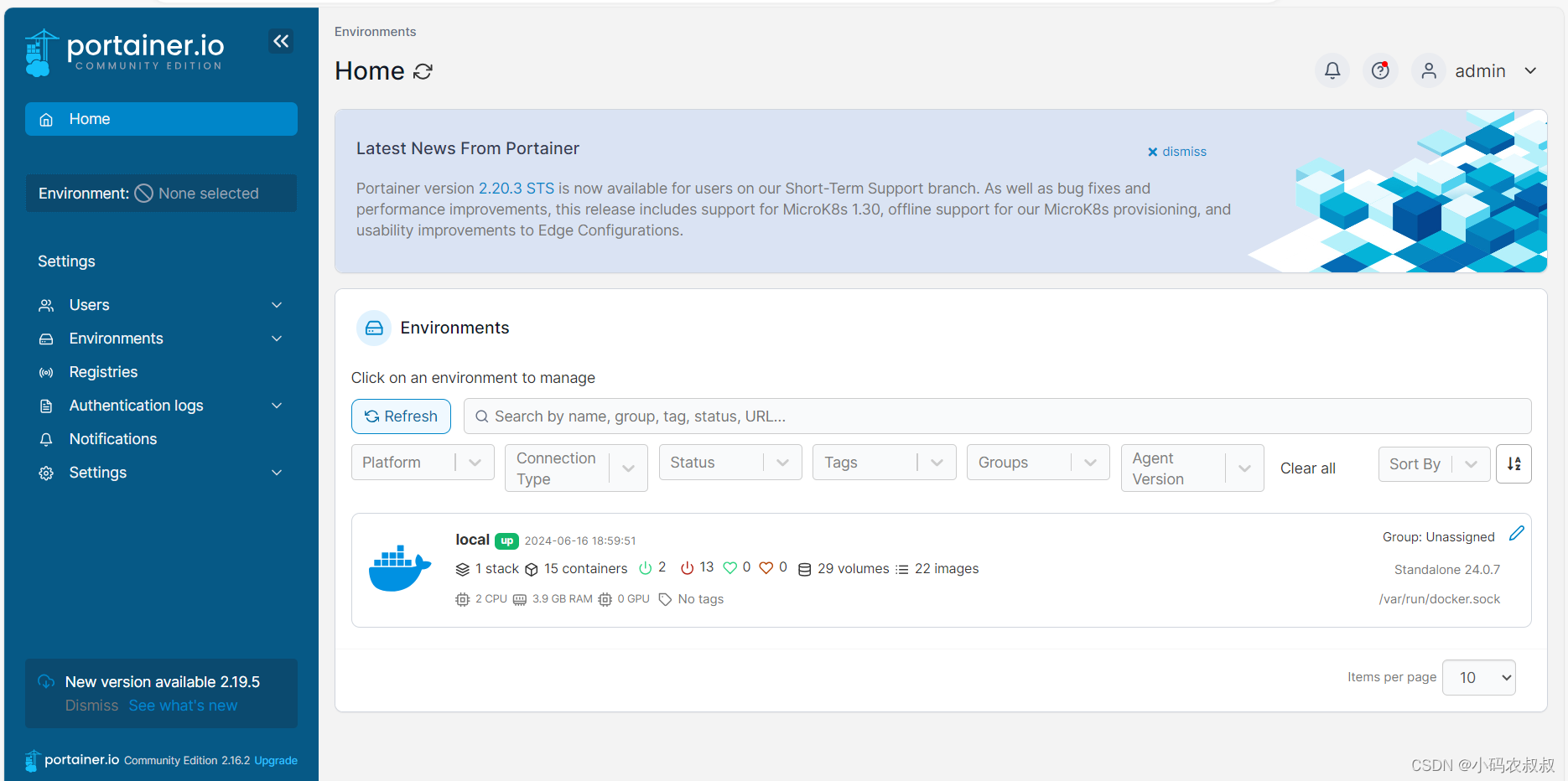Click the new version cloud download icon
This screenshot has width=1568, height=781.
47,682
